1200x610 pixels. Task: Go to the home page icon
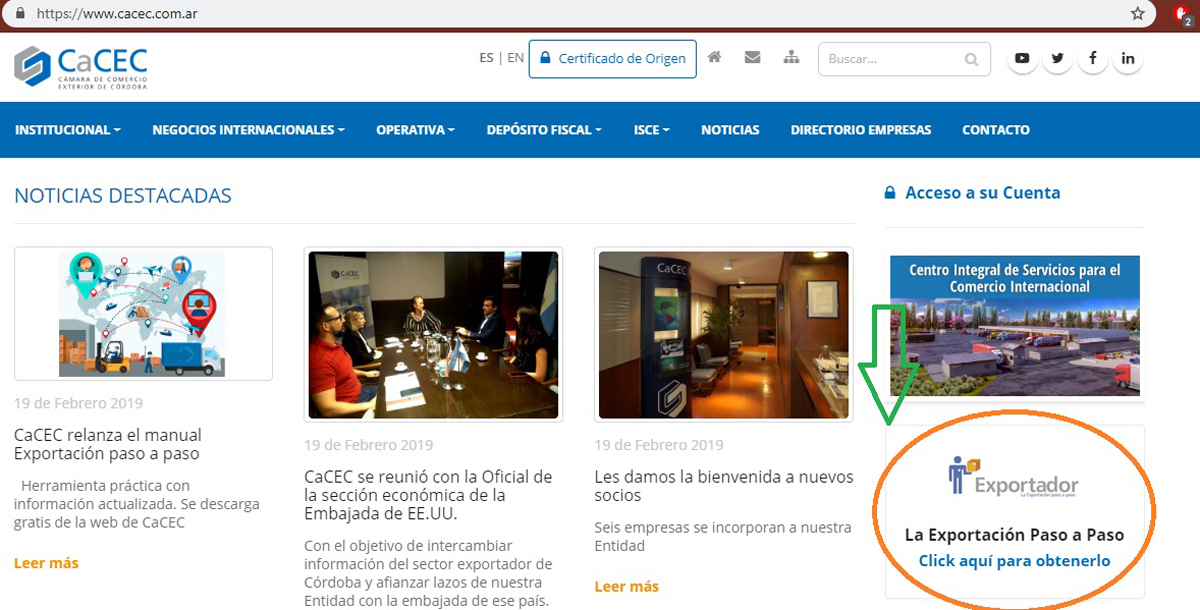714,58
